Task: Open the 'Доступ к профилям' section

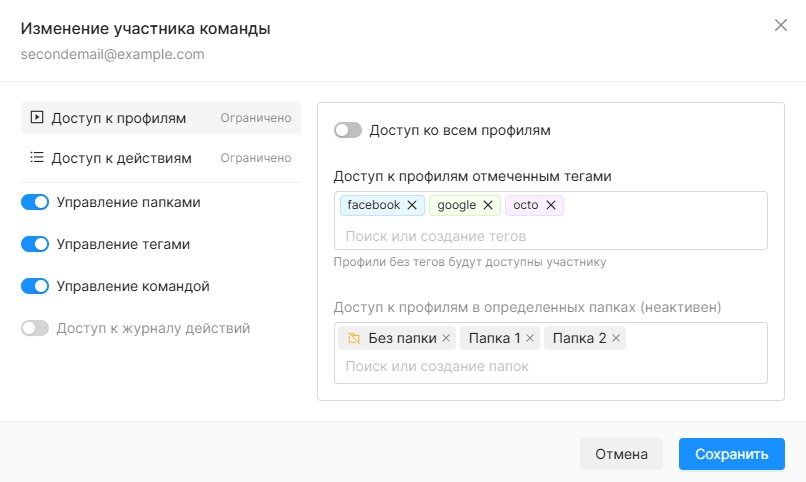Action: coord(161,118)
